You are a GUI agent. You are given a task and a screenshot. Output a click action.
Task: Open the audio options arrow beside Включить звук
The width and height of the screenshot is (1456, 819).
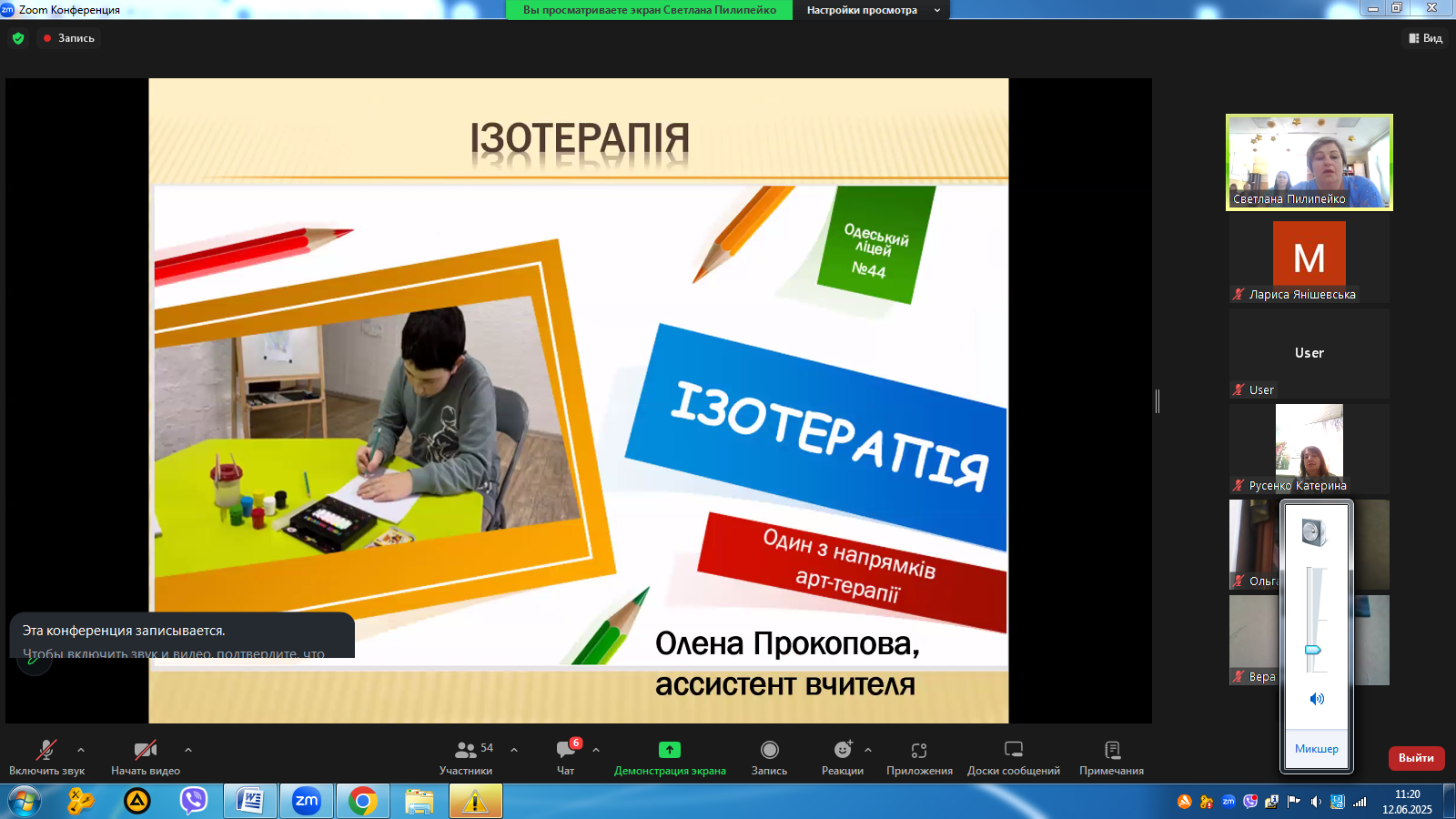pos(81,750)
